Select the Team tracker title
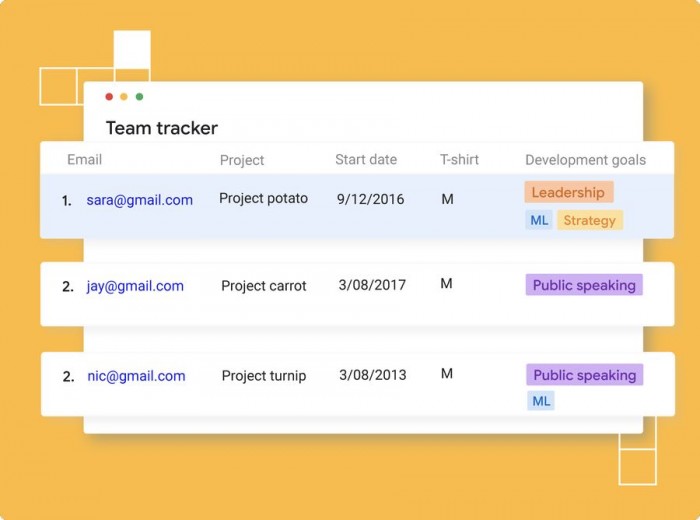The height and width of the screenshot is (520, 700). (x=162, y=128)
